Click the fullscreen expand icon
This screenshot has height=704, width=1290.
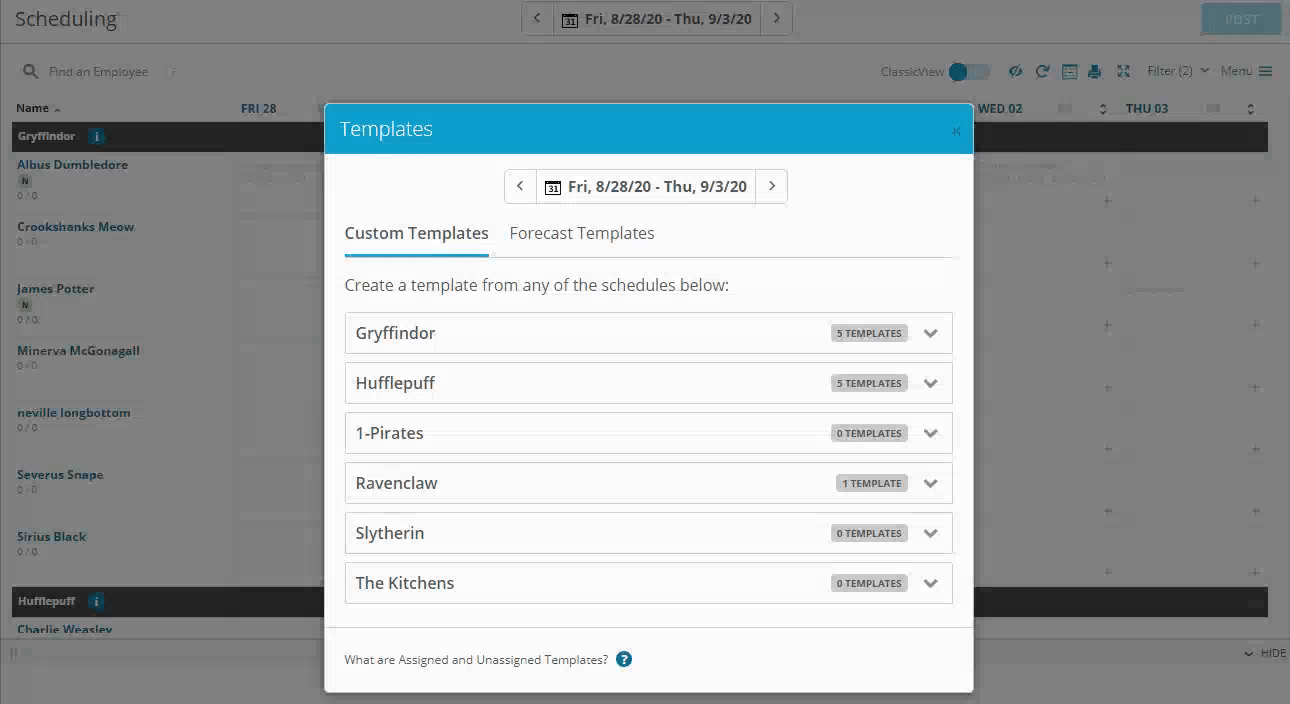click(x=1123, y=71)
